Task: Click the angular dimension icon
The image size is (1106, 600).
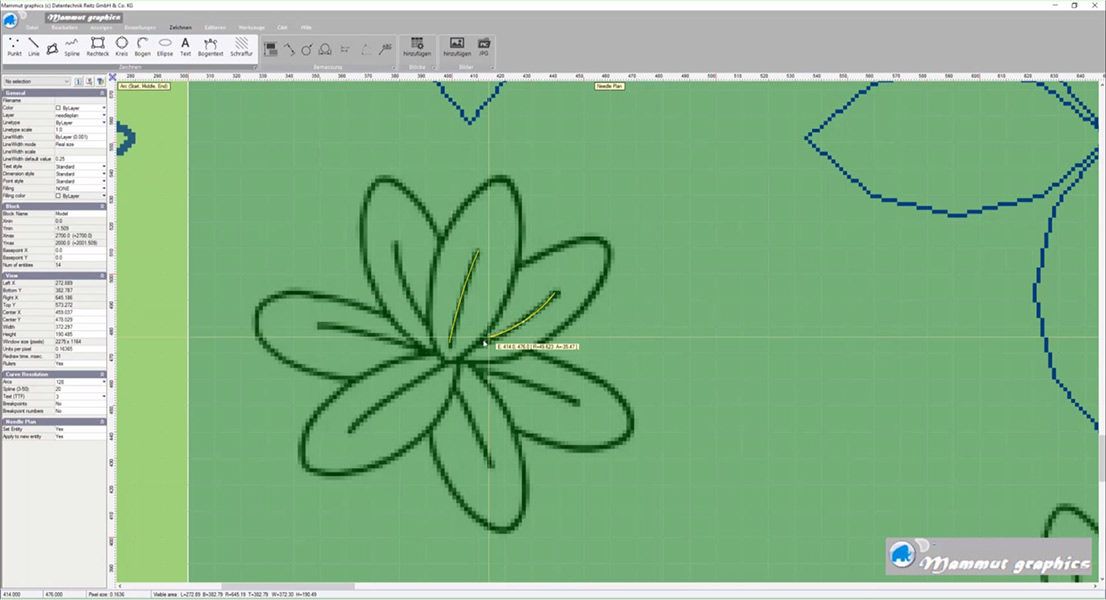Action: pos(365,49)
